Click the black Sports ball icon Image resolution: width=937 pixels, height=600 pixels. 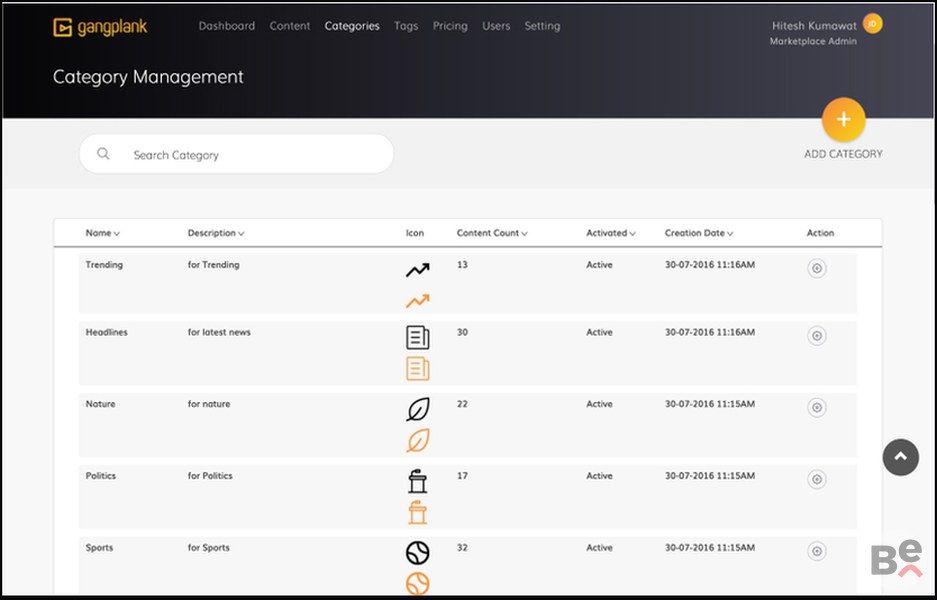[x=417, y=553]
